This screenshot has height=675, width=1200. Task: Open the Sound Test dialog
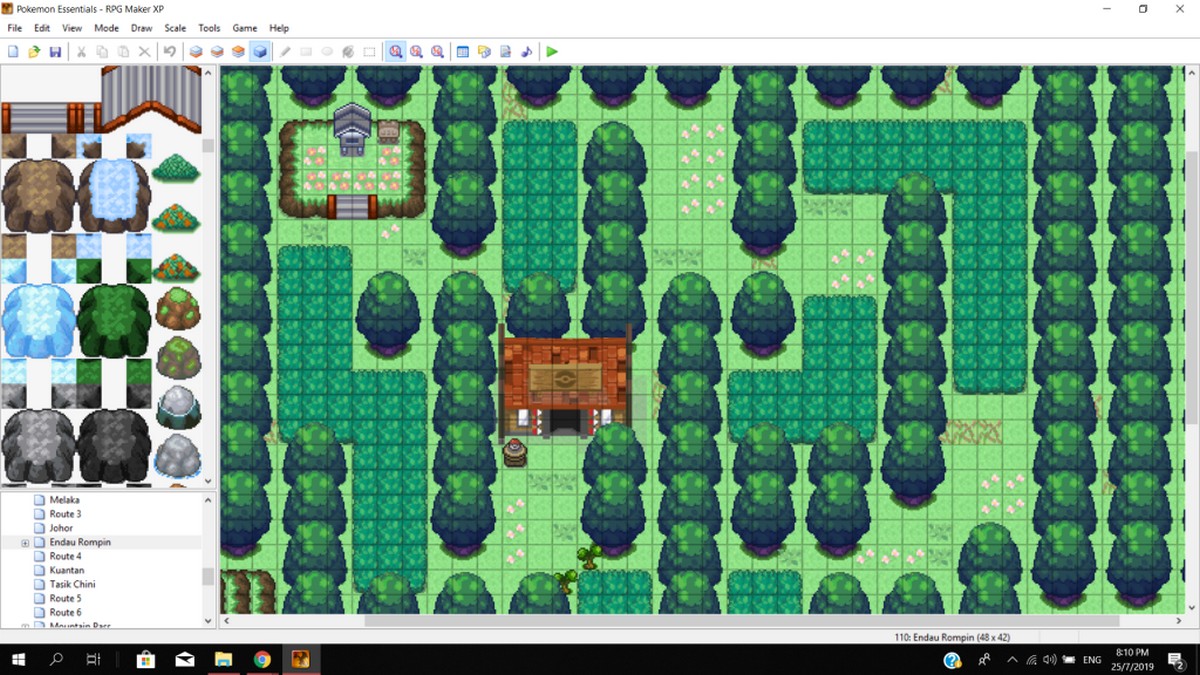[526, 51]
